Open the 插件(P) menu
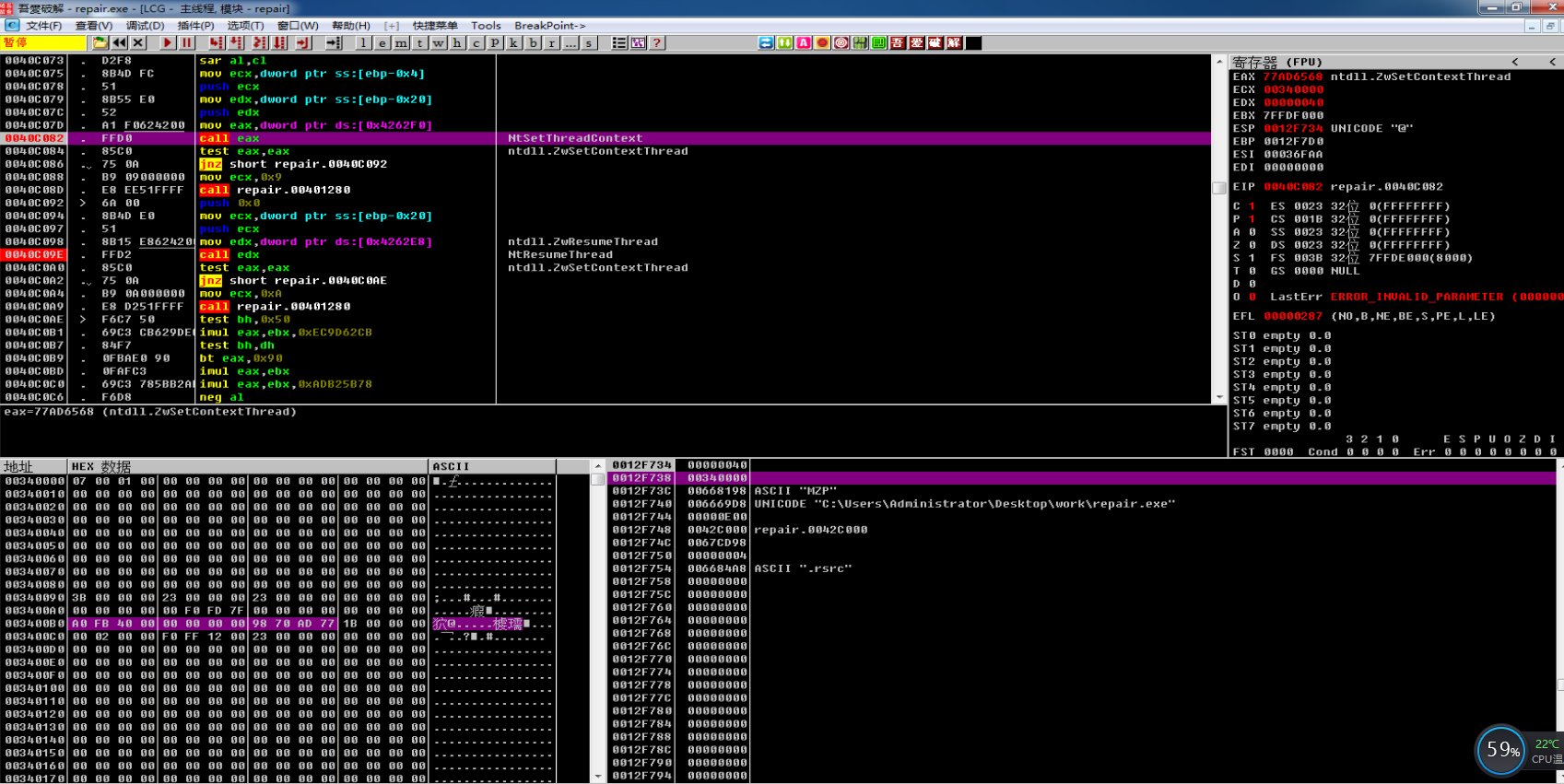Viewport: 1564px width, 784px height. point(195,26)
